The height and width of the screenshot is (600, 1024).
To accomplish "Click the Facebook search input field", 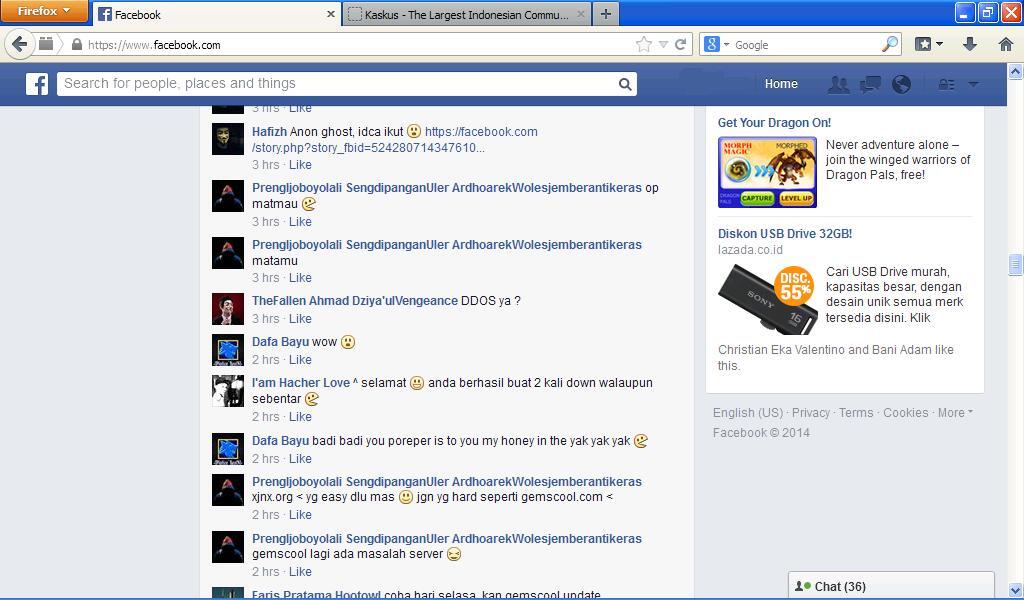I will click(x=337, y=84).
